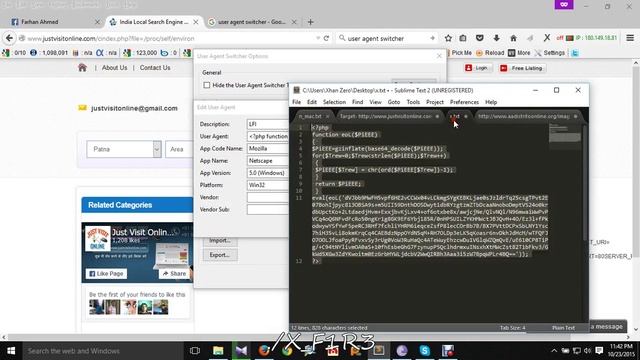Open File Explorer from the taskbar
640x360 pixels.
point(218,351)
